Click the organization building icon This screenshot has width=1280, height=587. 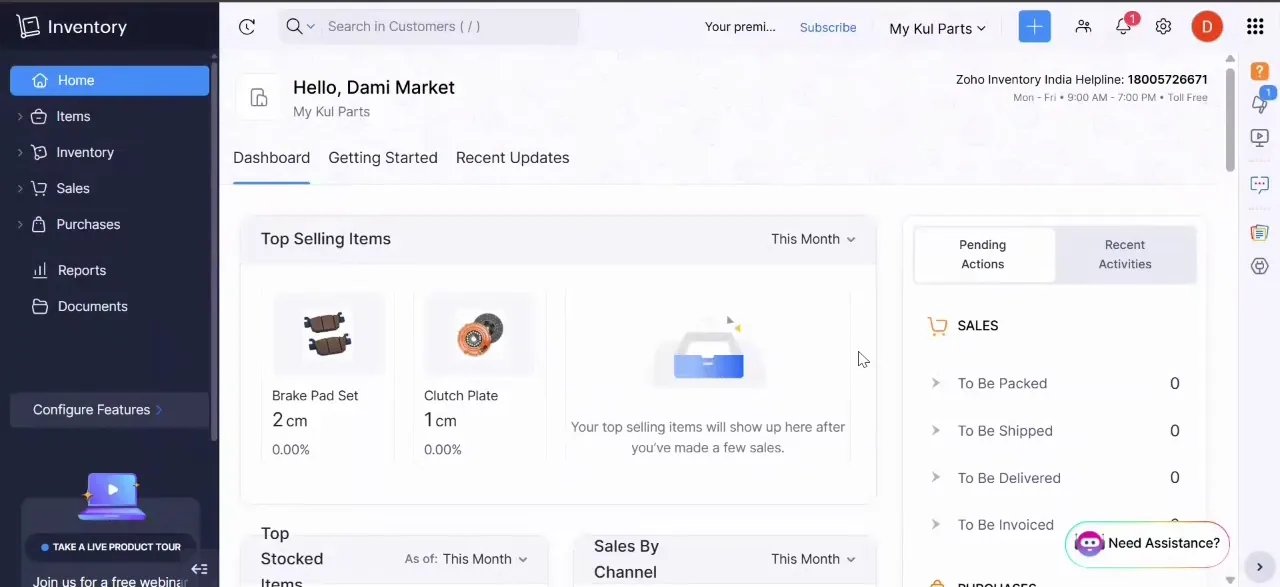coord(259,97)
